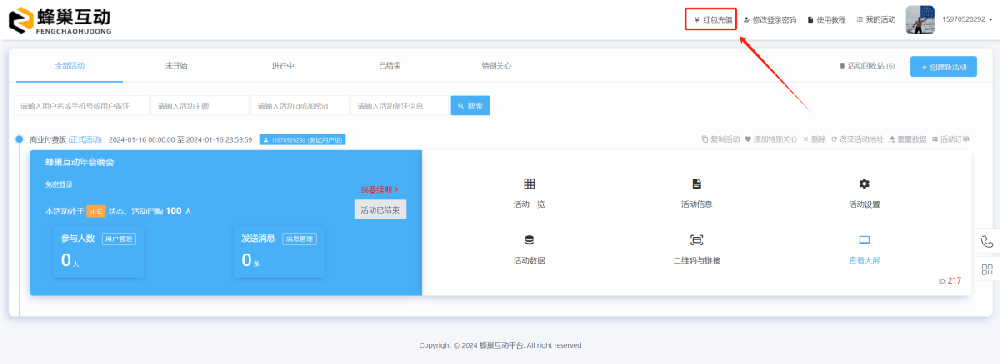Focus the third activity search field

[300, 105]
